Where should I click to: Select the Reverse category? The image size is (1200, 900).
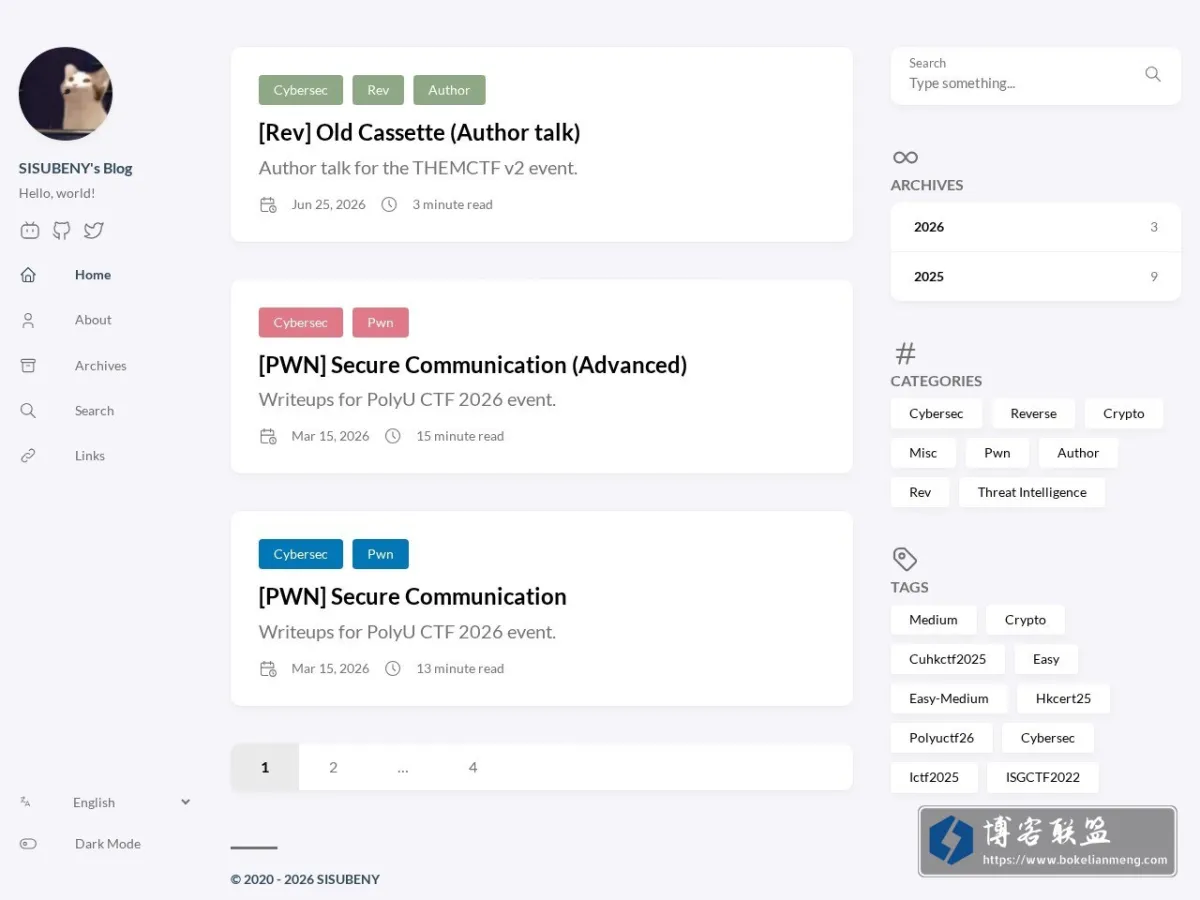(x=1033, y=414)
